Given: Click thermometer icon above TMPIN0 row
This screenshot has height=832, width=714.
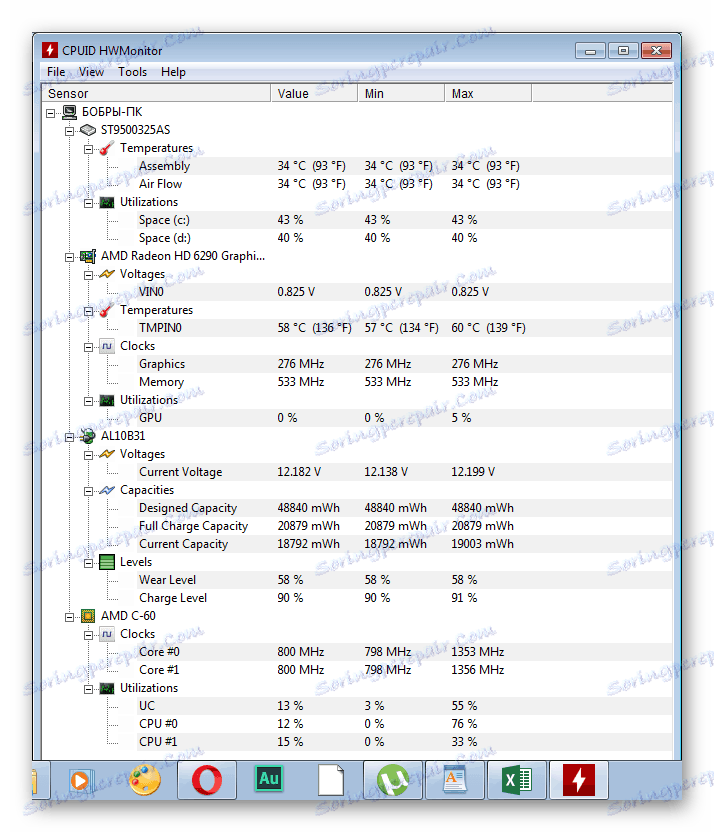Looking at the screenshot, I should pyautogui.click(x=107, y=310).
